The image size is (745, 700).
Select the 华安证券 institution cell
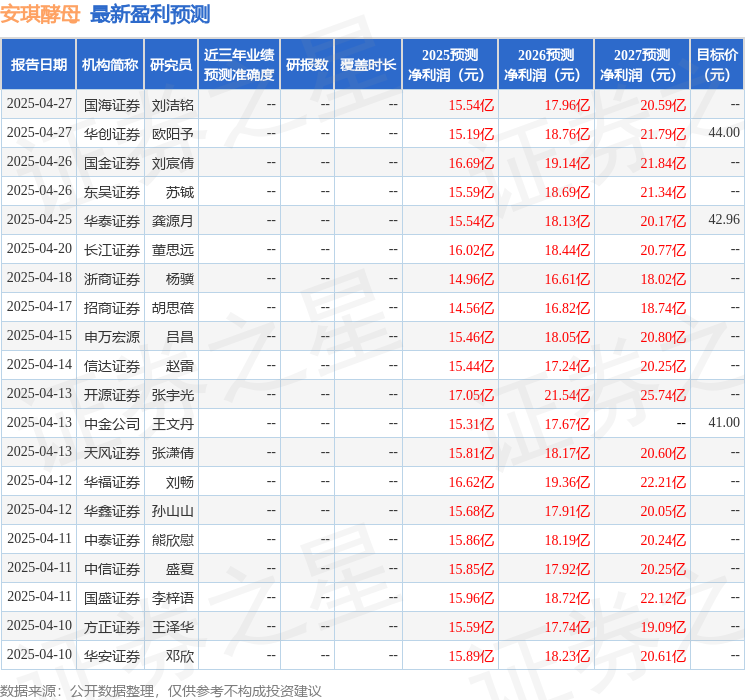112,656
